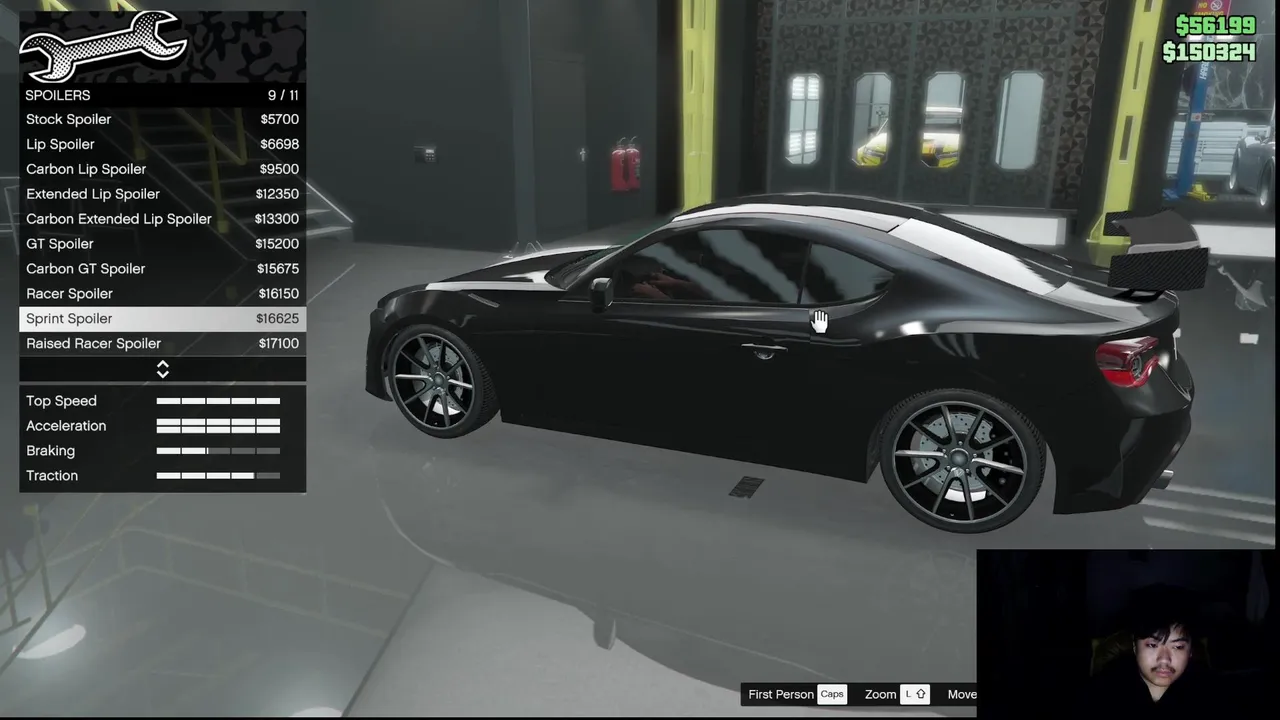Select the Stock Spoiler option
The width and height of the screenshot is (1280, 720).
coord(163,119)
